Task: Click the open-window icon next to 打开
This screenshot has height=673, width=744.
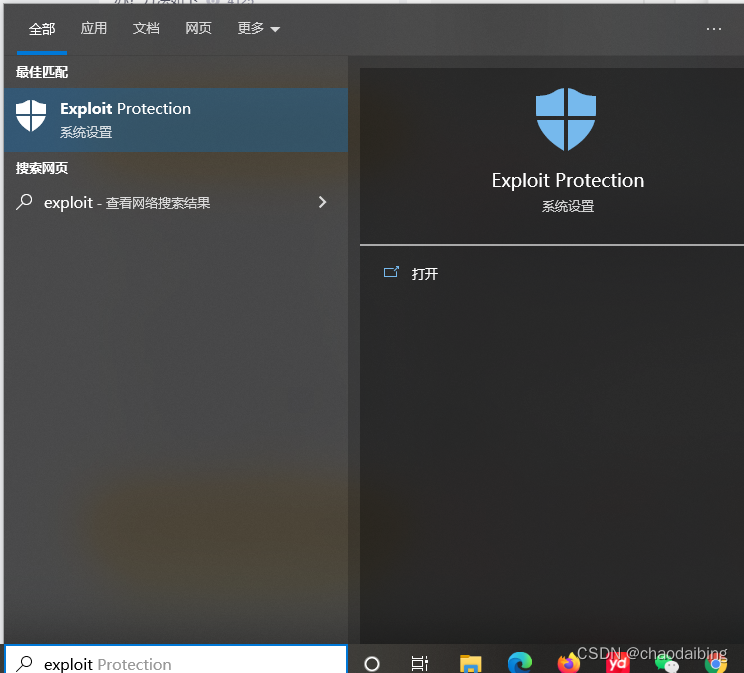Action: (x=391, y=272)
